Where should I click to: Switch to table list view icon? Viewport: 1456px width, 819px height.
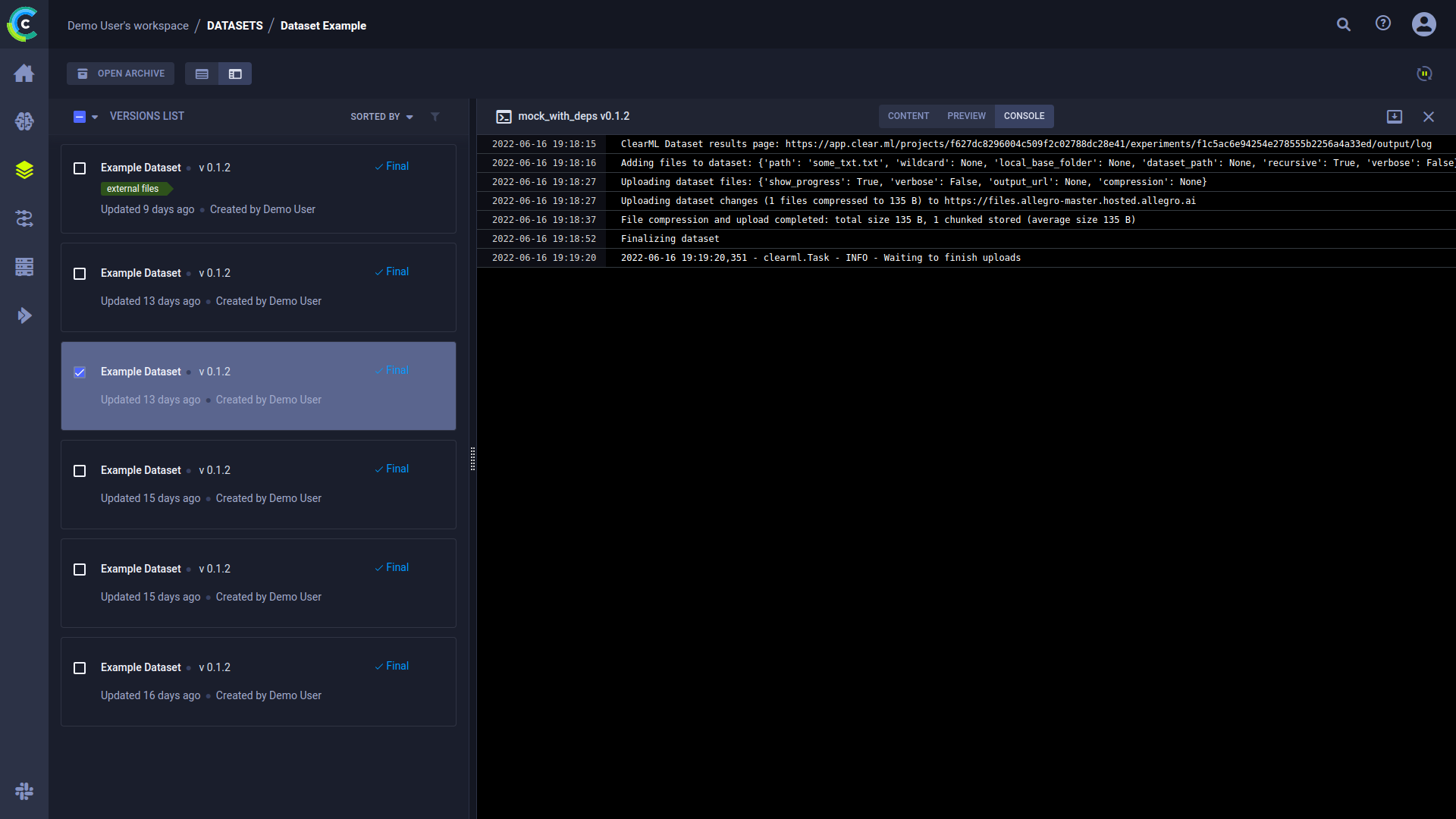tap(202, 74)
